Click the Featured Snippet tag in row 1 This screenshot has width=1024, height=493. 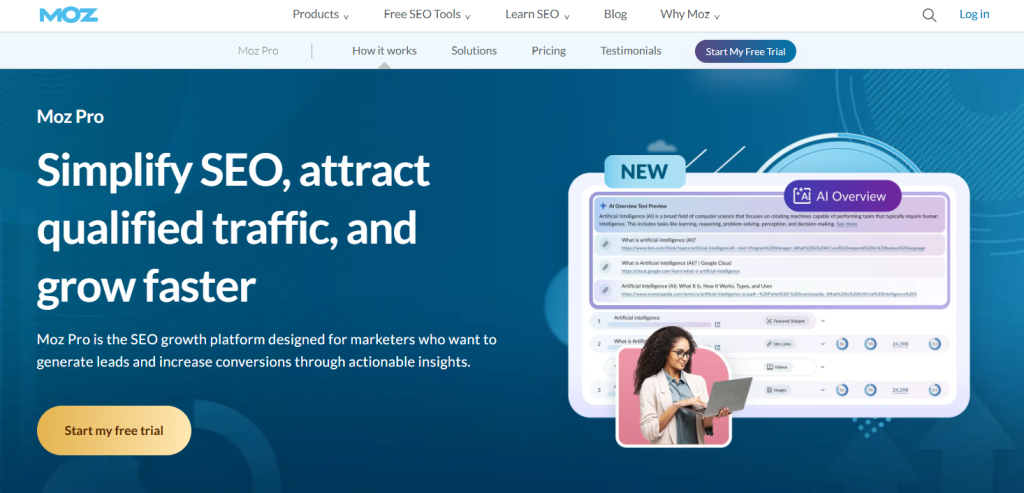click(787, 321)
